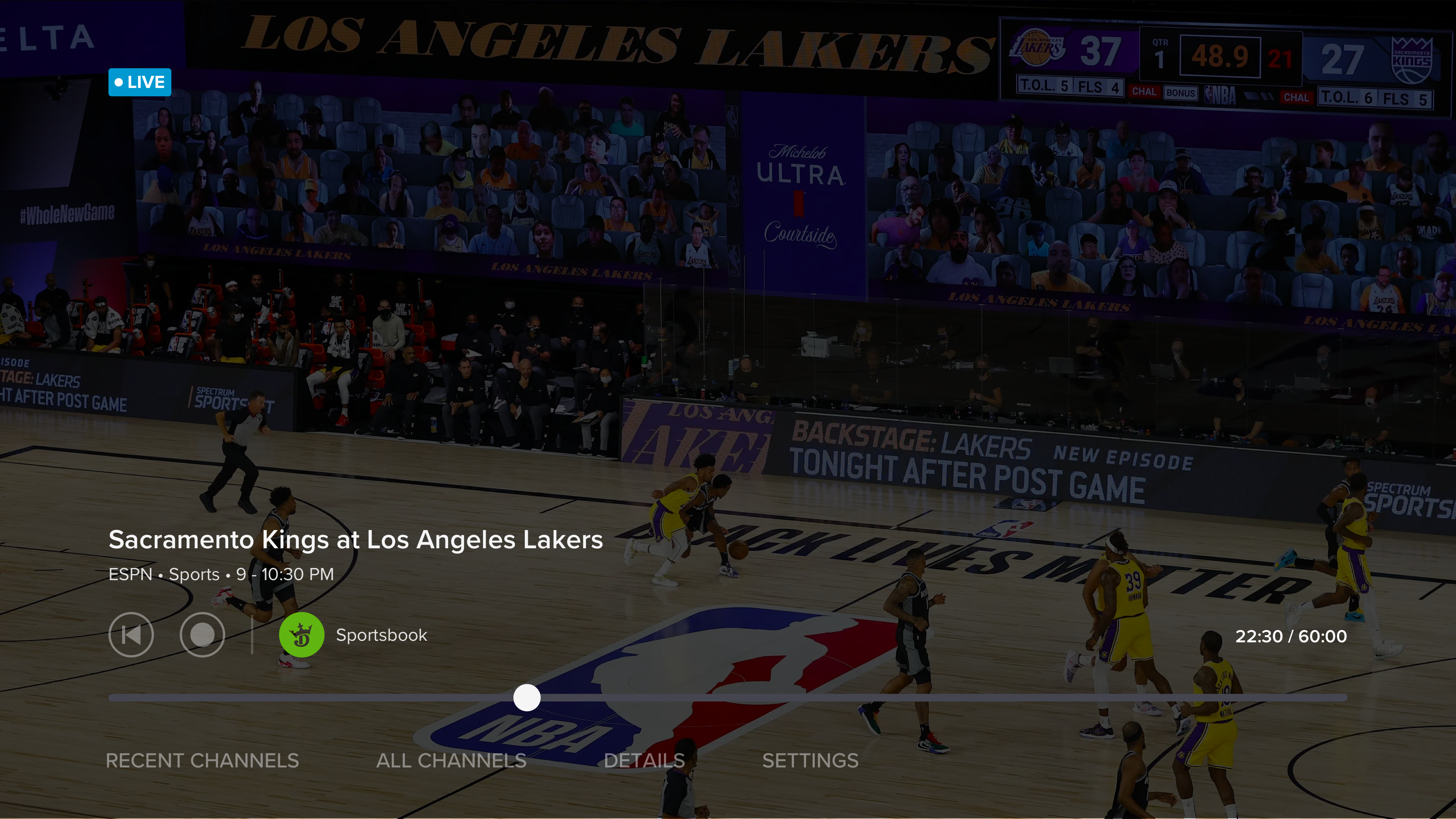
Task: Click the 22:30 / 60:00 time display
Action: point(1291,637)
